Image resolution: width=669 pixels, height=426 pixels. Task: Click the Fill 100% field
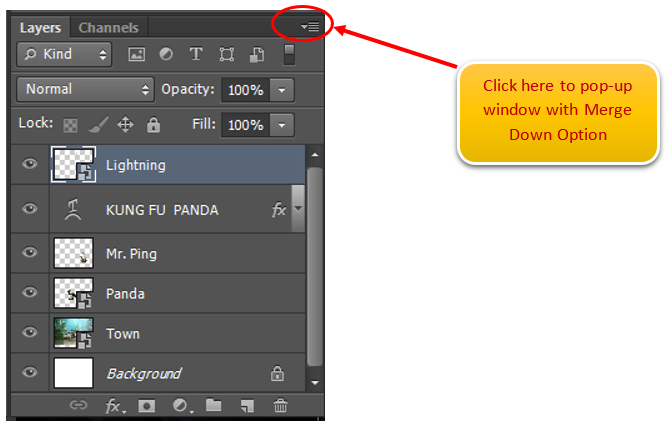pyautogui.click(x=245, y=125)
